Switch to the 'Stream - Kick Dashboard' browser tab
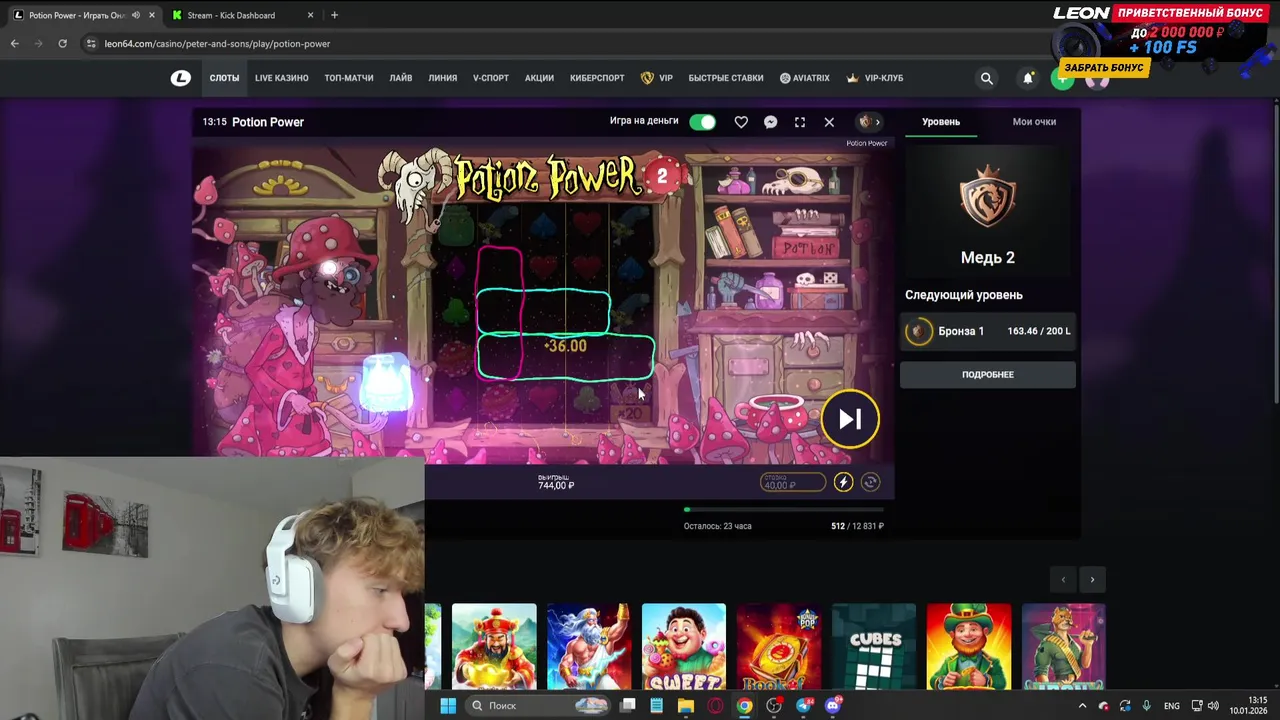This screenshot has width=1280, height=720. click(241, 15)
